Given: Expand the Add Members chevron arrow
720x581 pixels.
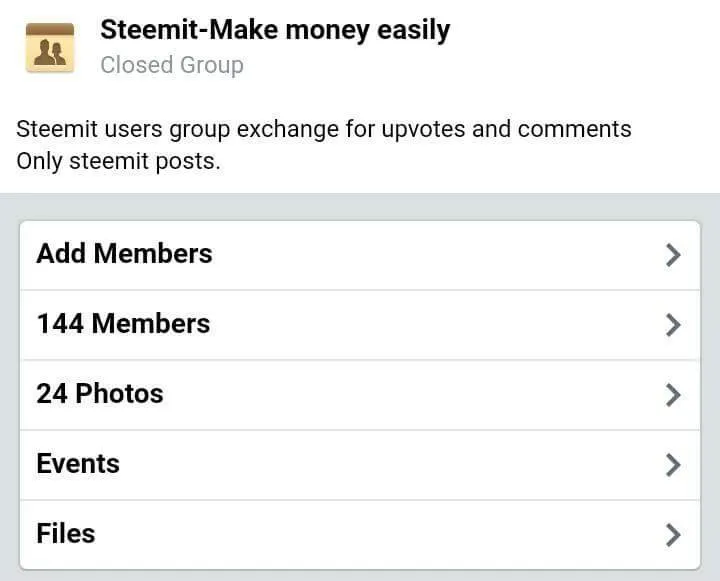Looking at the screenshot, I should [x=673, y=255].
